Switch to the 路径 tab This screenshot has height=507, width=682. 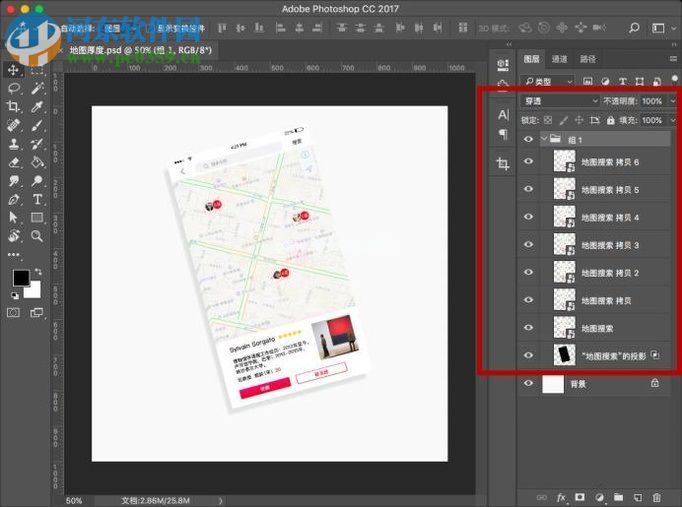click(x=588, y=59)
